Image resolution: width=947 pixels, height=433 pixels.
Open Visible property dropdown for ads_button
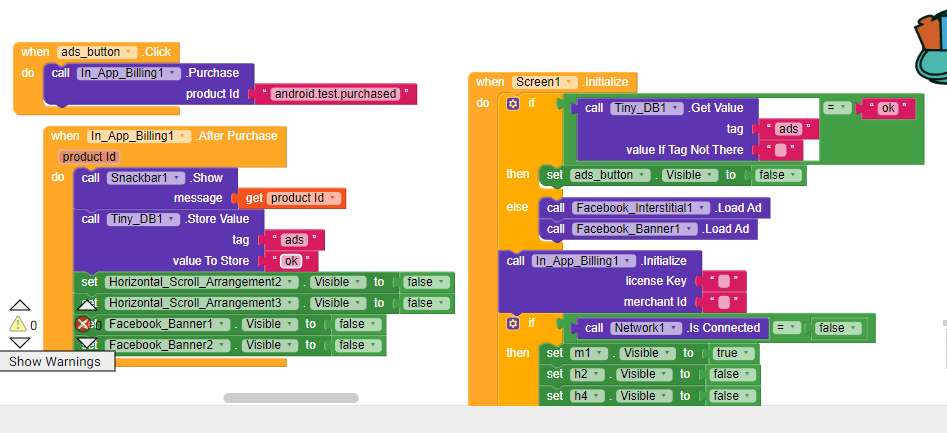[689, 175]
